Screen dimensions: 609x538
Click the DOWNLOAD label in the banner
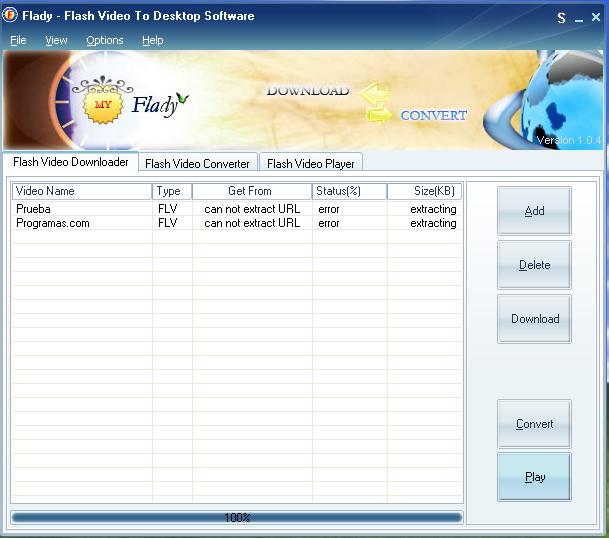(x=308, y=91)
